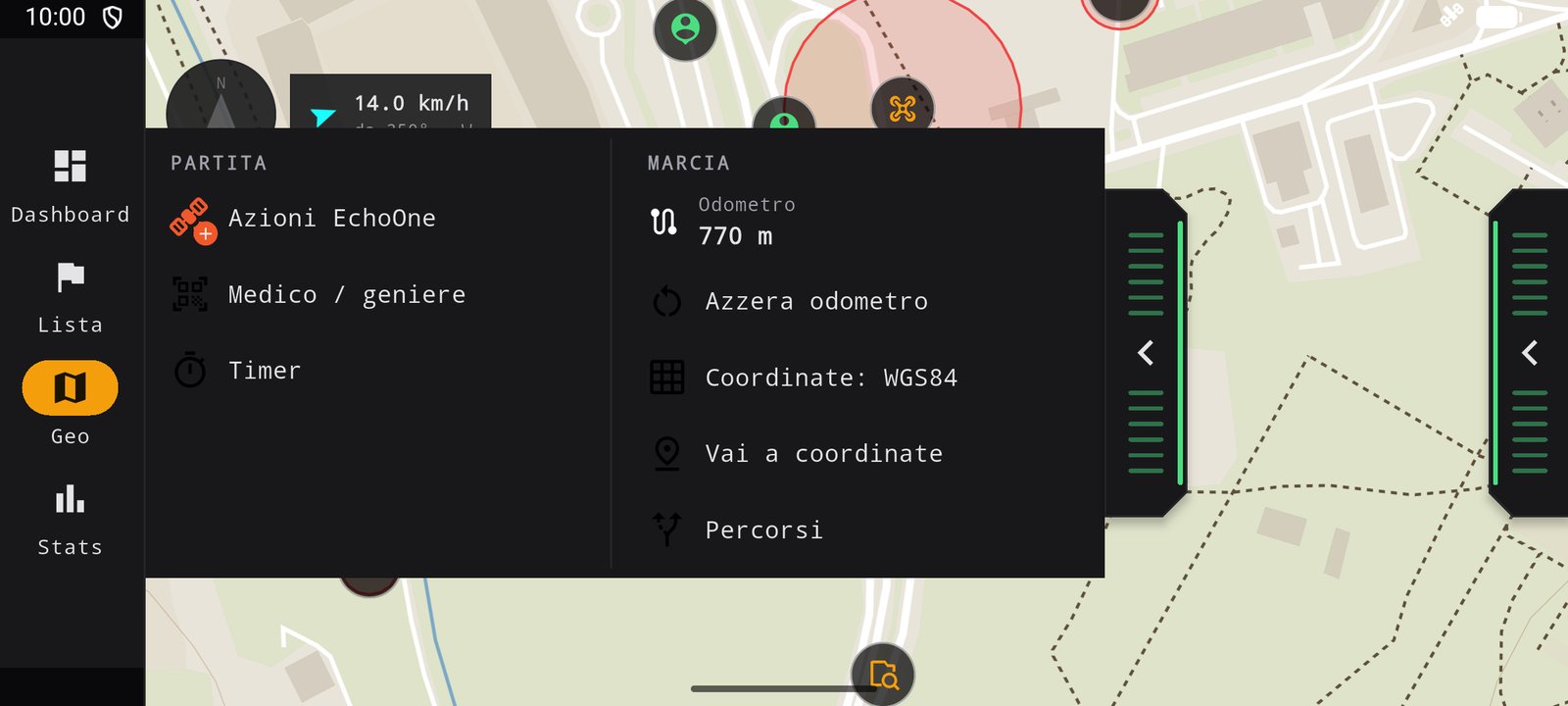Tap the satellite icon beside Azioni EchoOne
Image resolution: width=1568 pixels, height=706 pixels.
[x=191, y=220]
